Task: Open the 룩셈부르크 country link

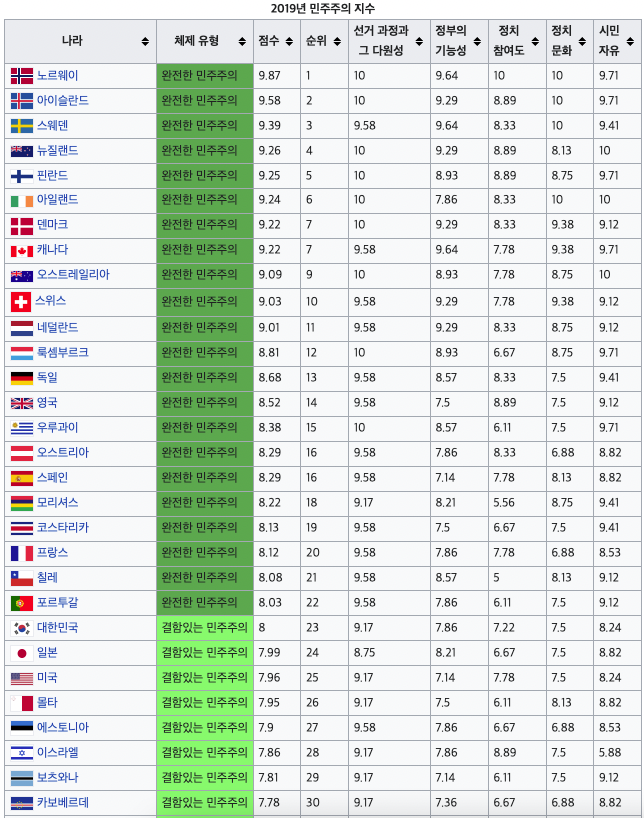Action: coord(63,353)
